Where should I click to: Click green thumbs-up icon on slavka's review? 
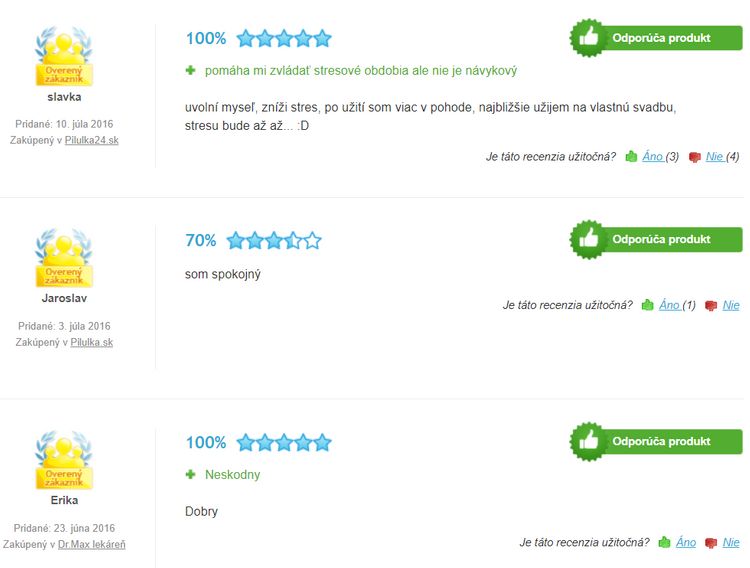click(631, 156)
